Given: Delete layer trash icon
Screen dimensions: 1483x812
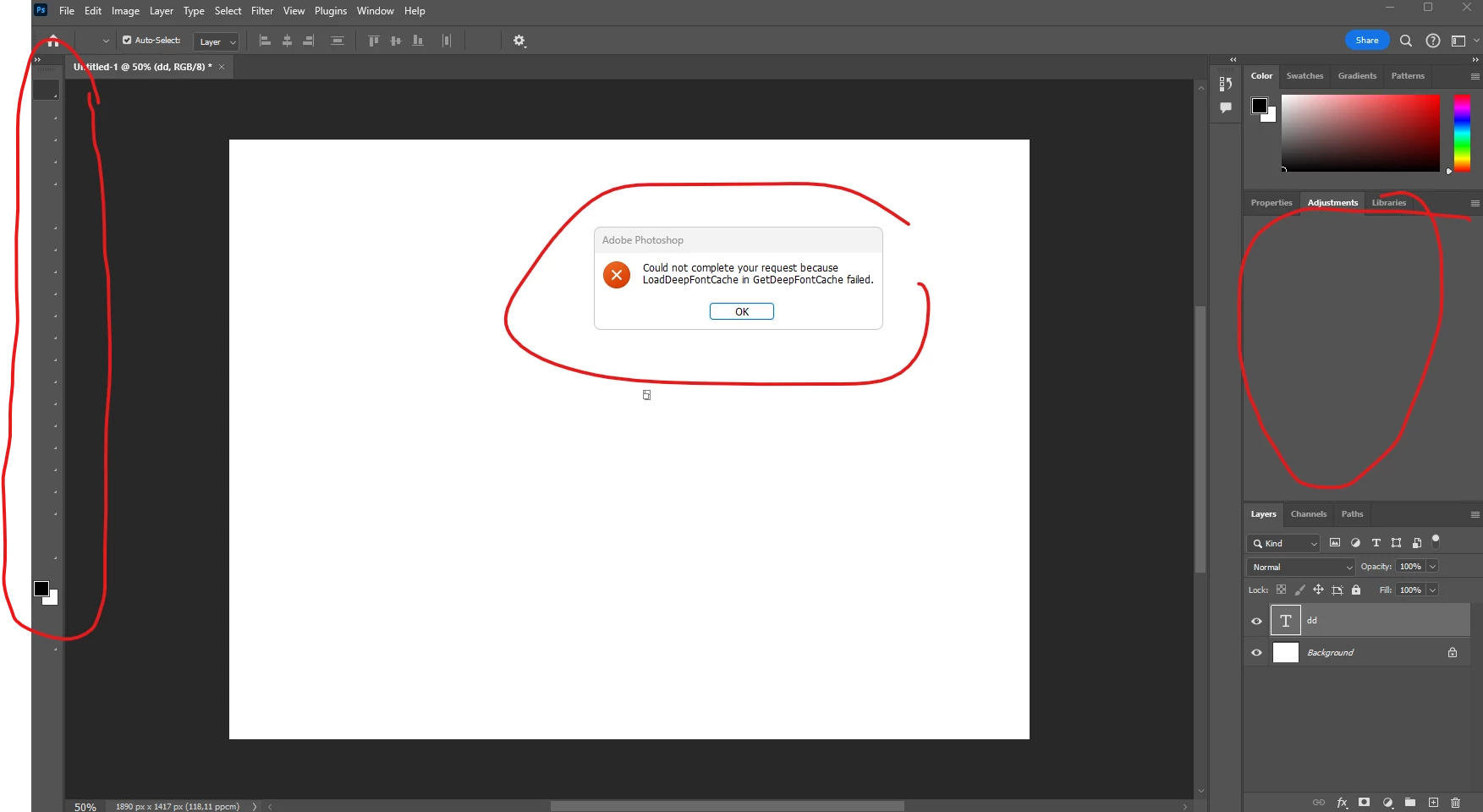Looking at the screenshot, I should point(1456,802).
